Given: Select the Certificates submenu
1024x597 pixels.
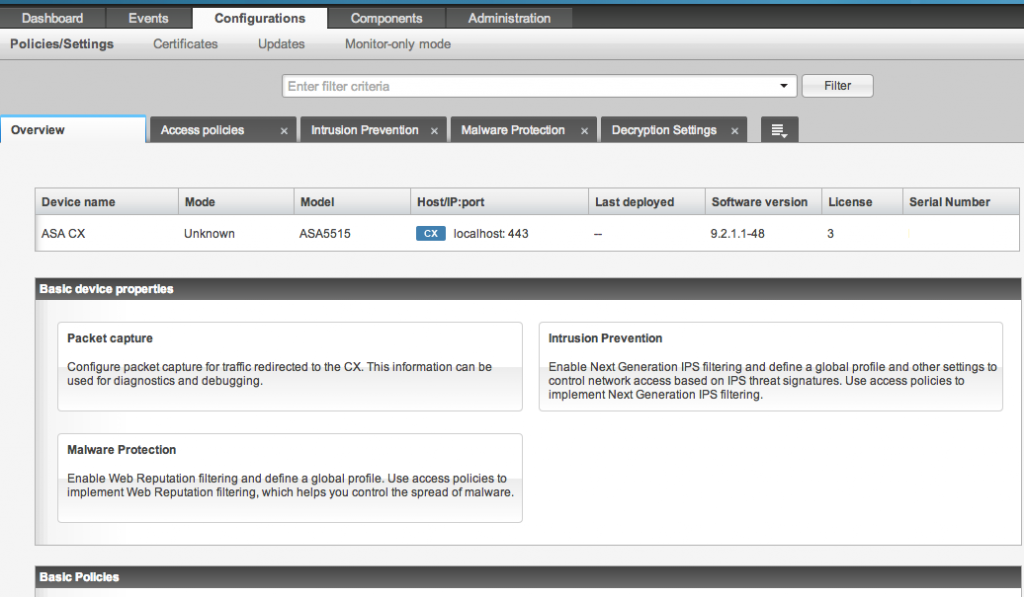Looking at the screenshot, I should 185,44.
